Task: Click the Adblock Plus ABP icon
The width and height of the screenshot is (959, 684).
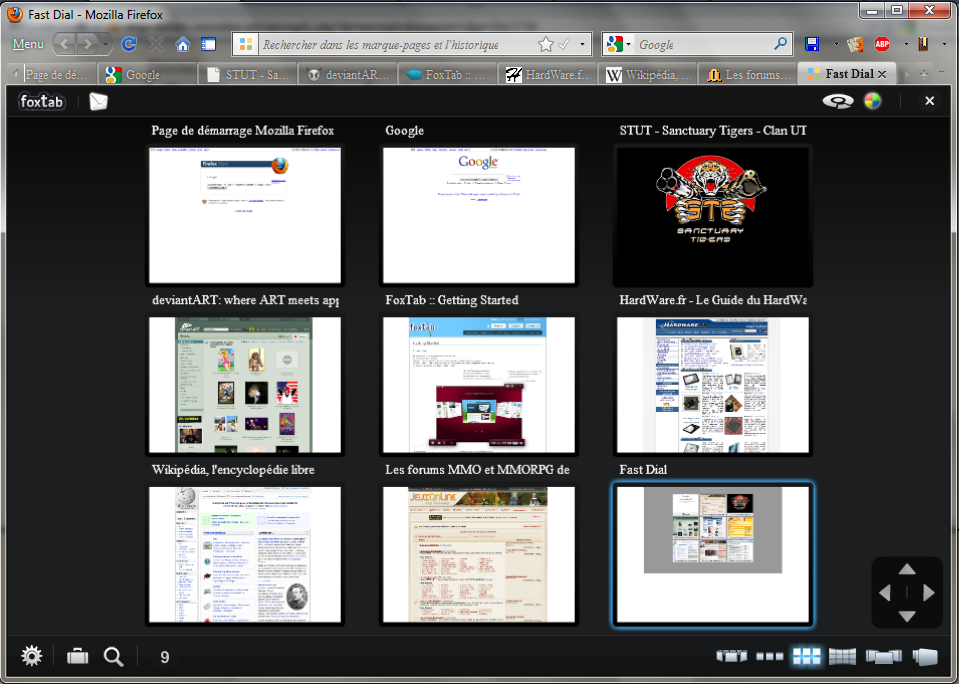Action: point(882,44)
